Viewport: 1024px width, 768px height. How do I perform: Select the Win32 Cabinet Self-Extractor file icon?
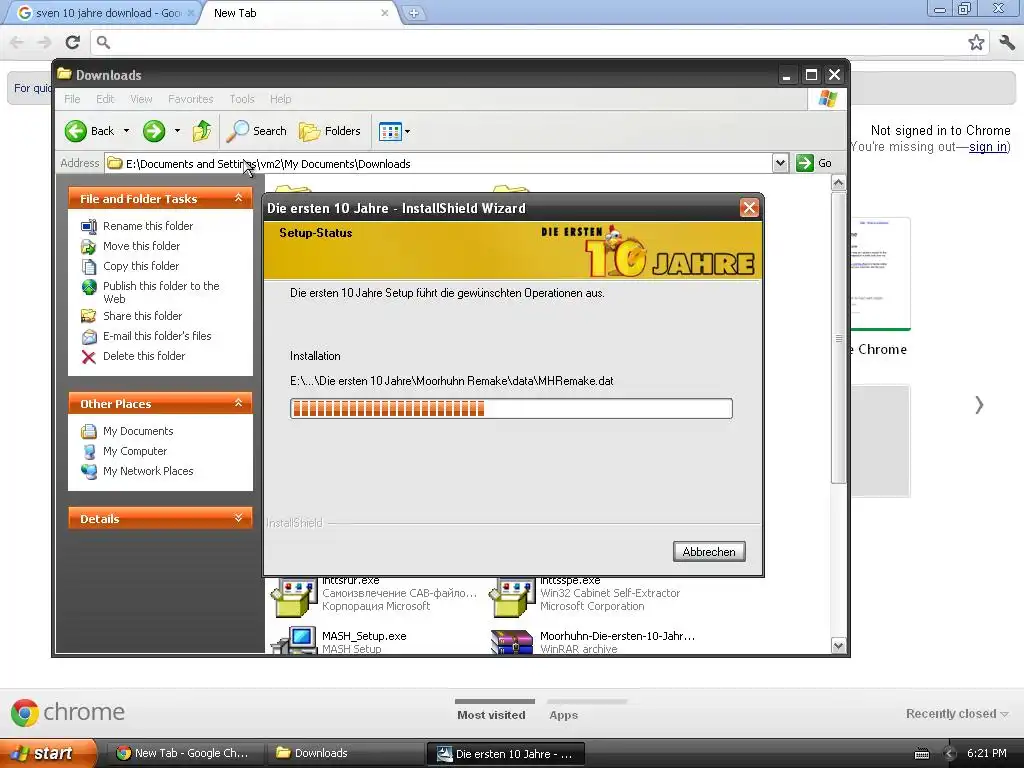tap(512, 598)
